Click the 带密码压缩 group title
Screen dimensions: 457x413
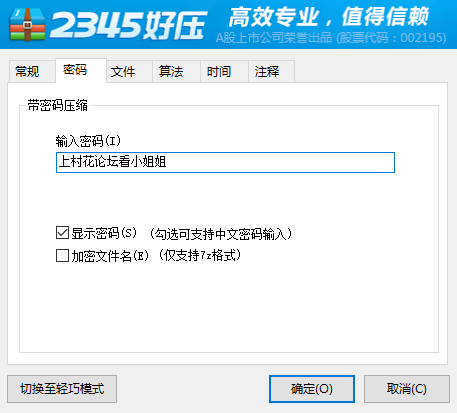click(58, 106)
